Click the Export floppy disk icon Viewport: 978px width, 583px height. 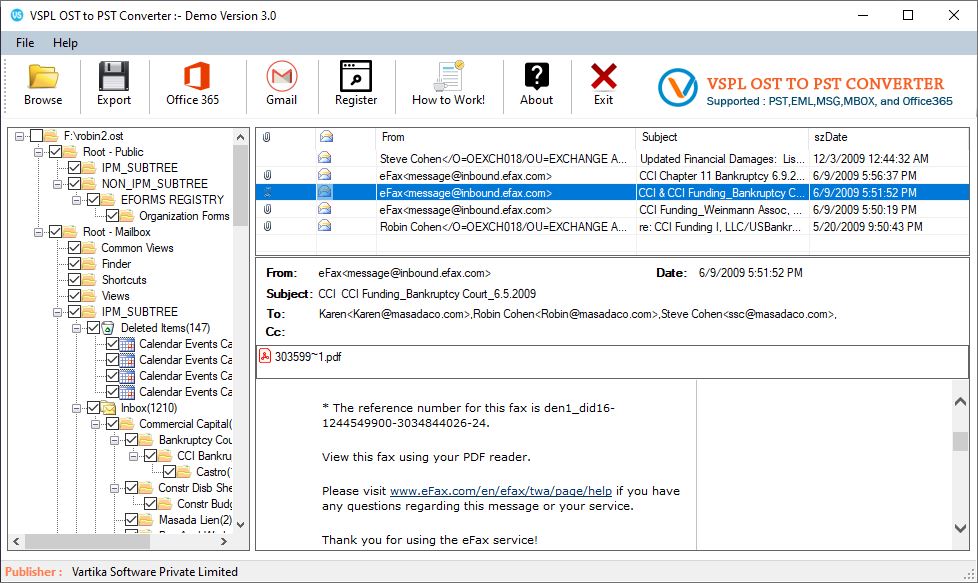pyautogui.click(x=114, y=76)
